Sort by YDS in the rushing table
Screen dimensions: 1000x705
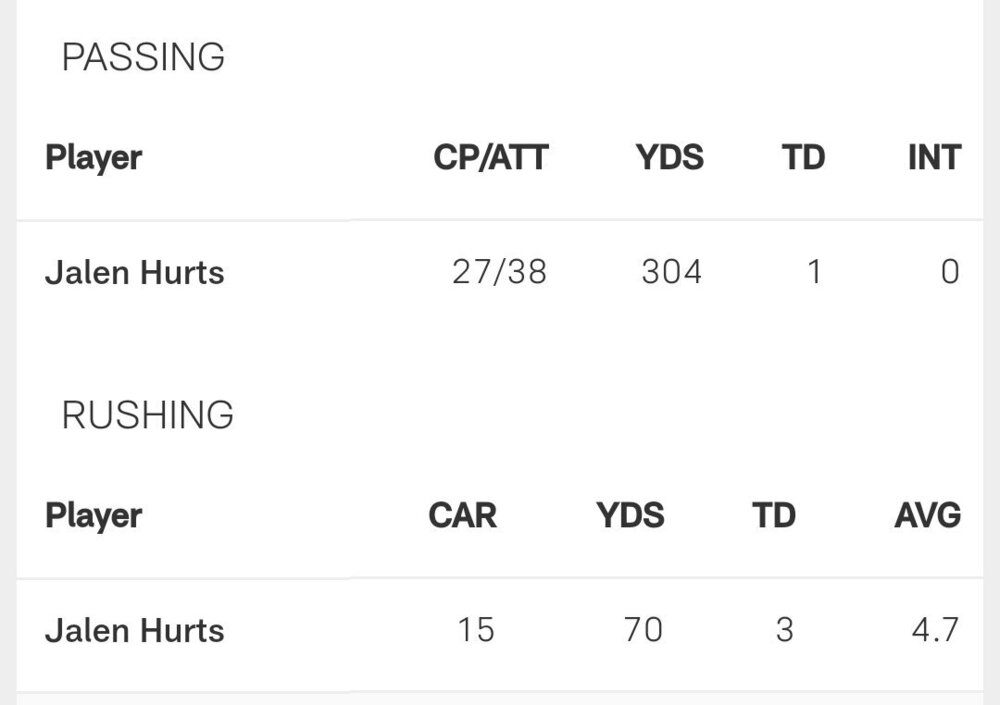coord(630,516)
